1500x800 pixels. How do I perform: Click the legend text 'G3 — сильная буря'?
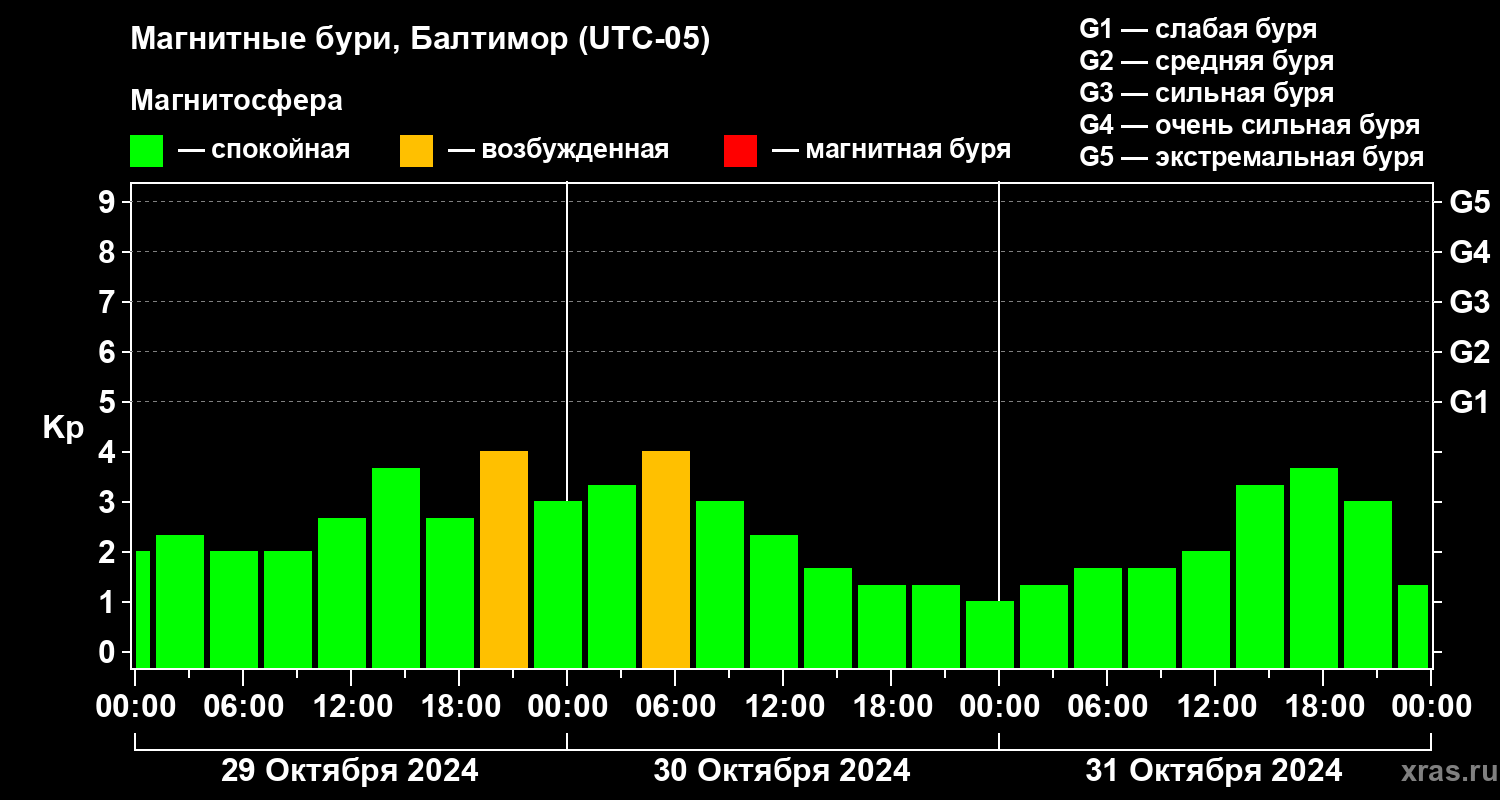click(x=1206, y=93)
